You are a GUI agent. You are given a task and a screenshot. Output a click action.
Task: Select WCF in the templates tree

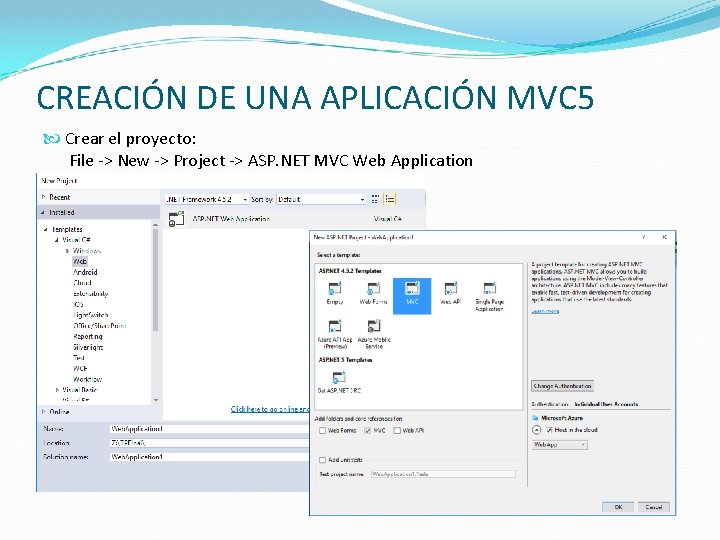tap(80, 368)
